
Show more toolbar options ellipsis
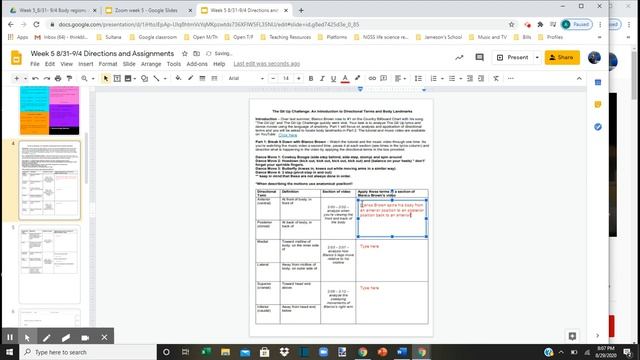coord(511,78)
